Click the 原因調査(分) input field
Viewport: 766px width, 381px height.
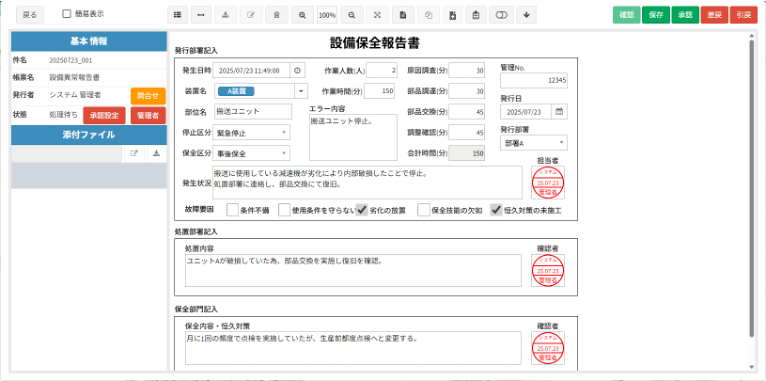pyautogui.click(x=467, y=70)
